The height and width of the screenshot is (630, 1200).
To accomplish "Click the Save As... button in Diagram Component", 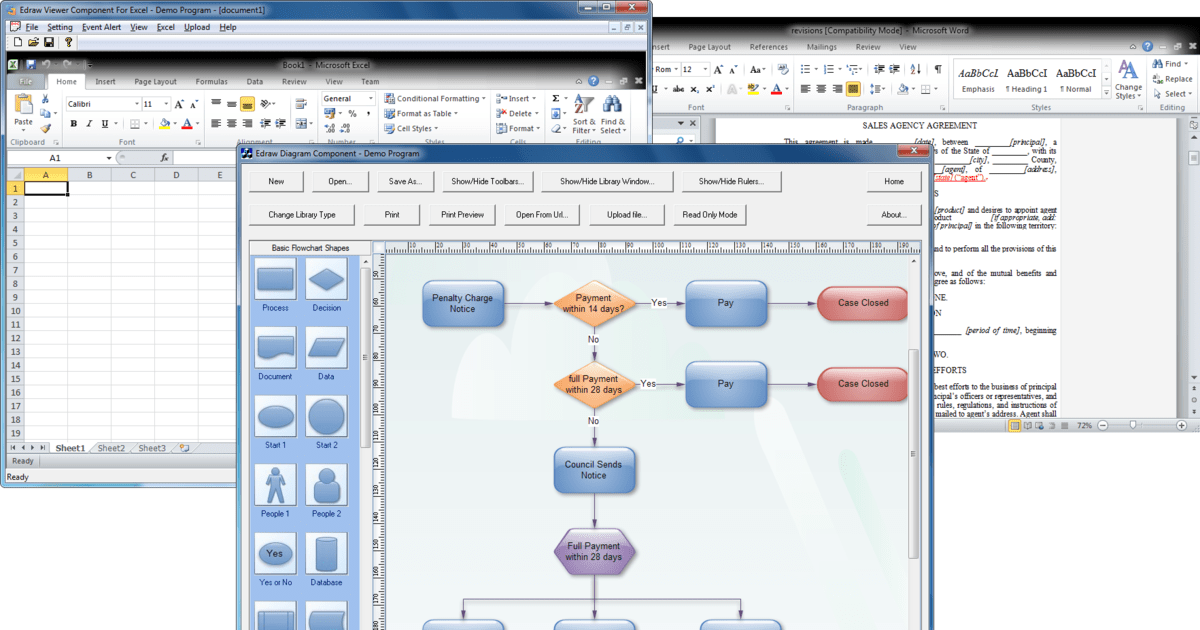I will (404, 182).
